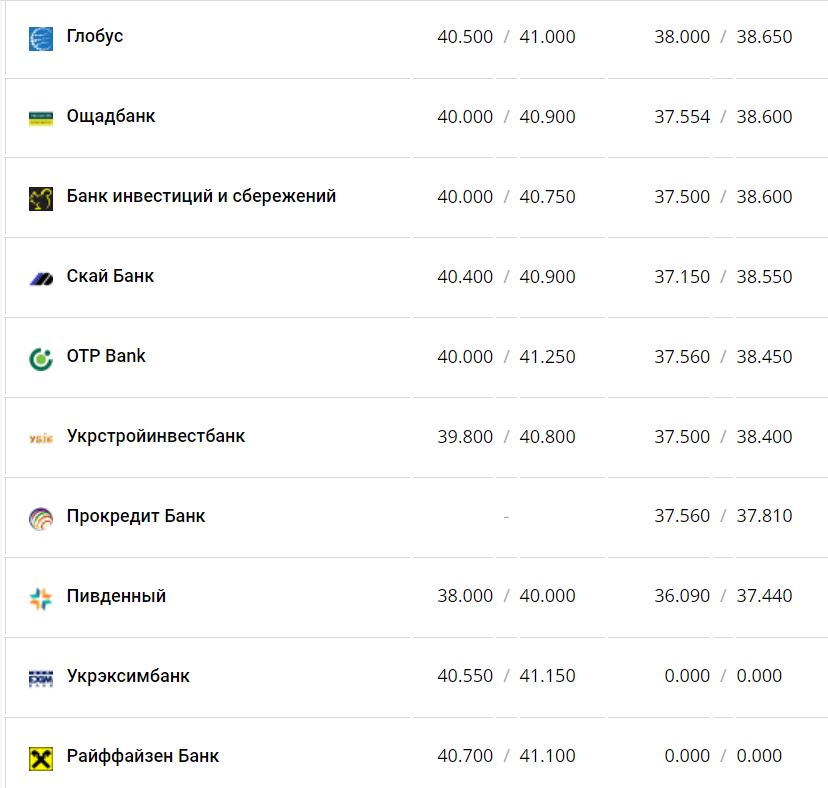Open the Глобус bank name link
The image size is (828, 788).
[x=95, y=36]
